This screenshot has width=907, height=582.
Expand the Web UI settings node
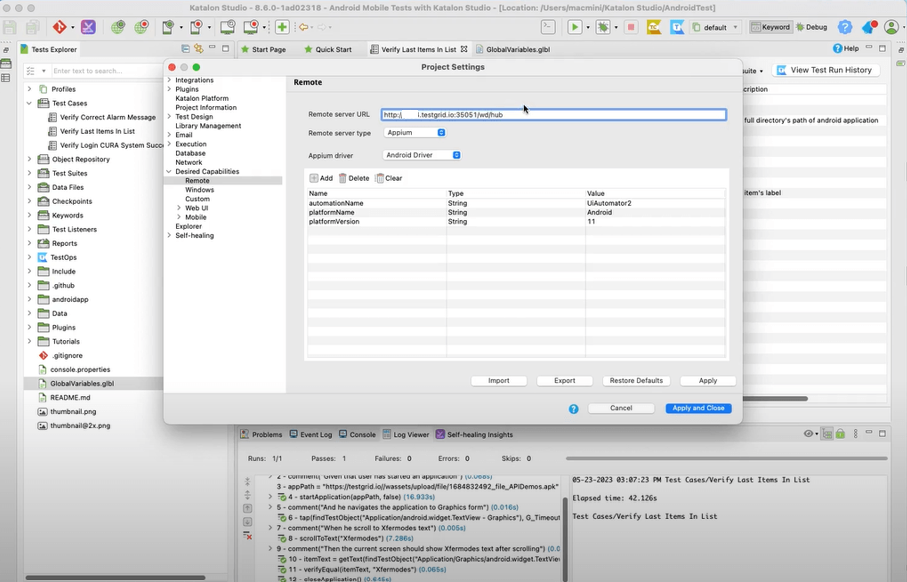tap(179, 208)
